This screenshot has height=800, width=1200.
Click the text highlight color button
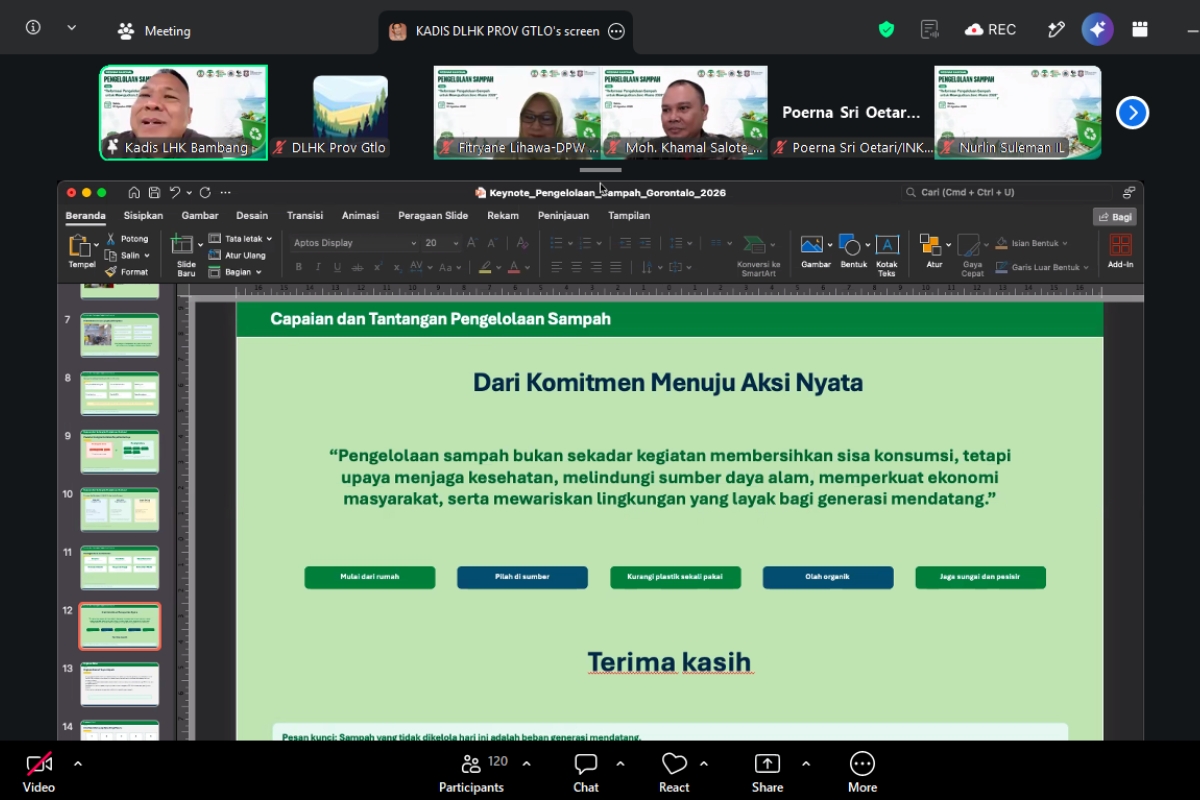(485, 267)
